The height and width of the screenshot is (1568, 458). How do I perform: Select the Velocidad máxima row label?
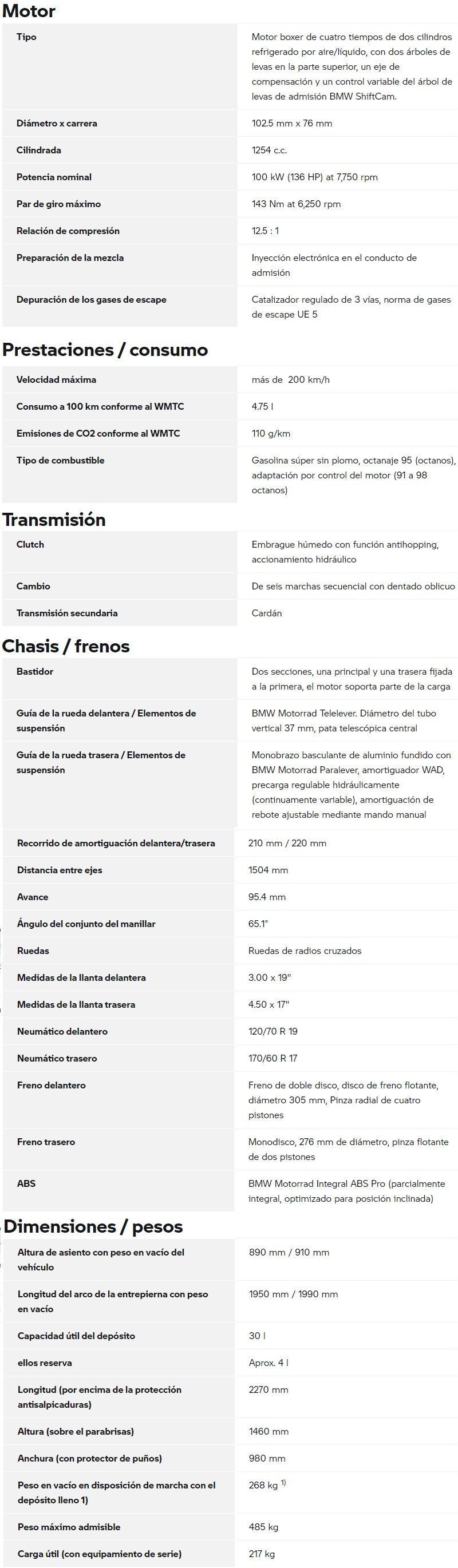click(x=56, y=380)
